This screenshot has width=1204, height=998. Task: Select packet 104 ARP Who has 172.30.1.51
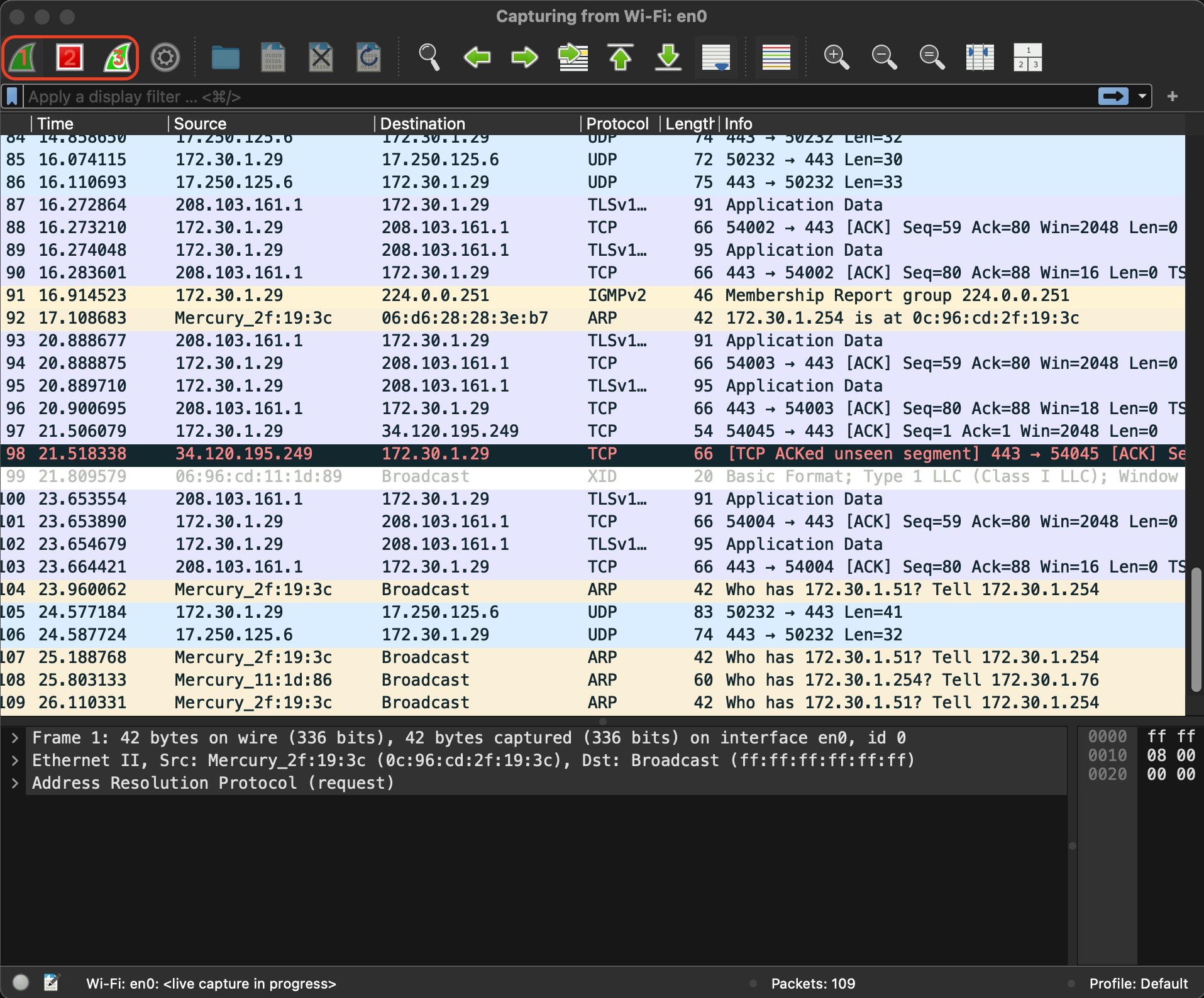point(592,589)
